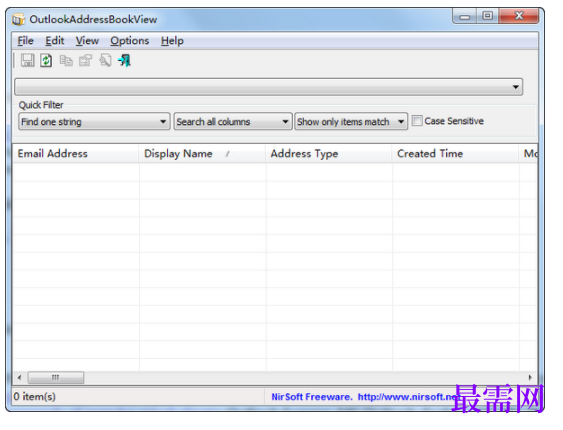Image resolution: width=563 pixels, height=430 pixels.
Task: Sort by Created Time column header
Action: 455,154
